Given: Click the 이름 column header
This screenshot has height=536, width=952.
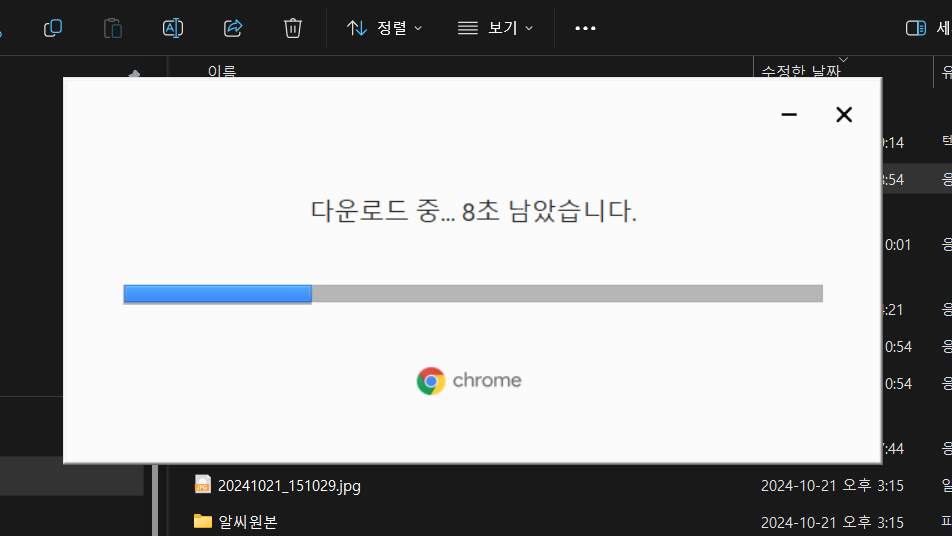Looking at the screenshot, I should tap(222, 70).
